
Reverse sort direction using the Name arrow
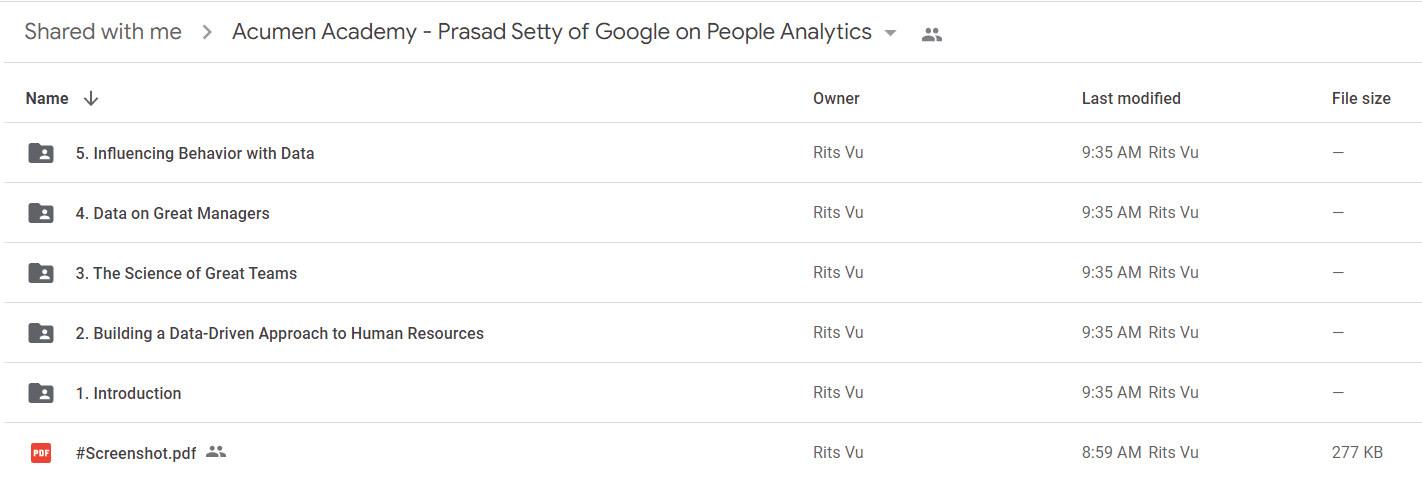click(91, 98)
